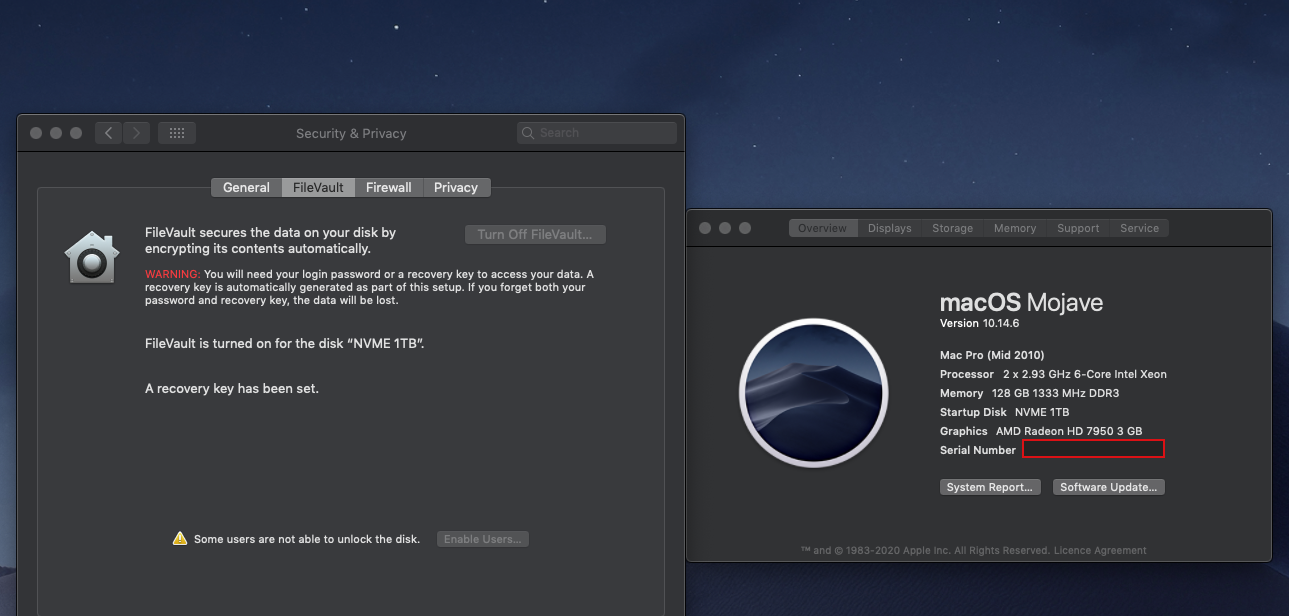Viewport: 1289px width, 616px height.
Task: Click the Processor 2 x 2.93 GHz line
Action: pos(1053,374)
